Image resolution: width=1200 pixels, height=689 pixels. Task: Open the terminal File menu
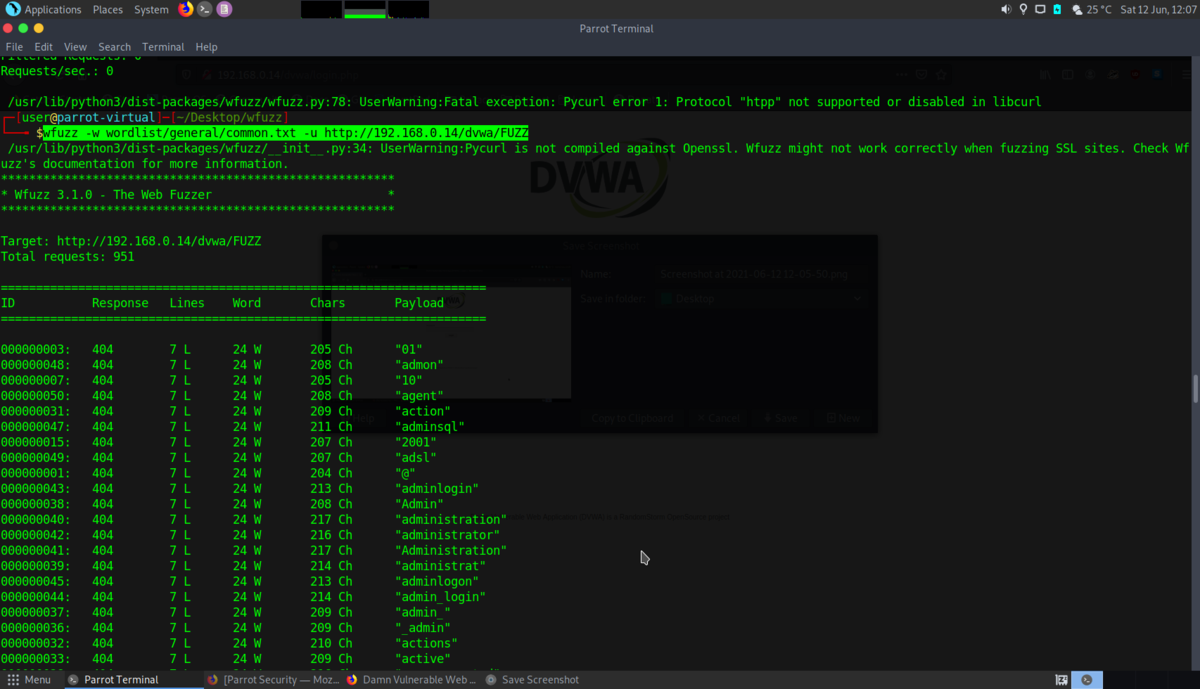[14, 47]
